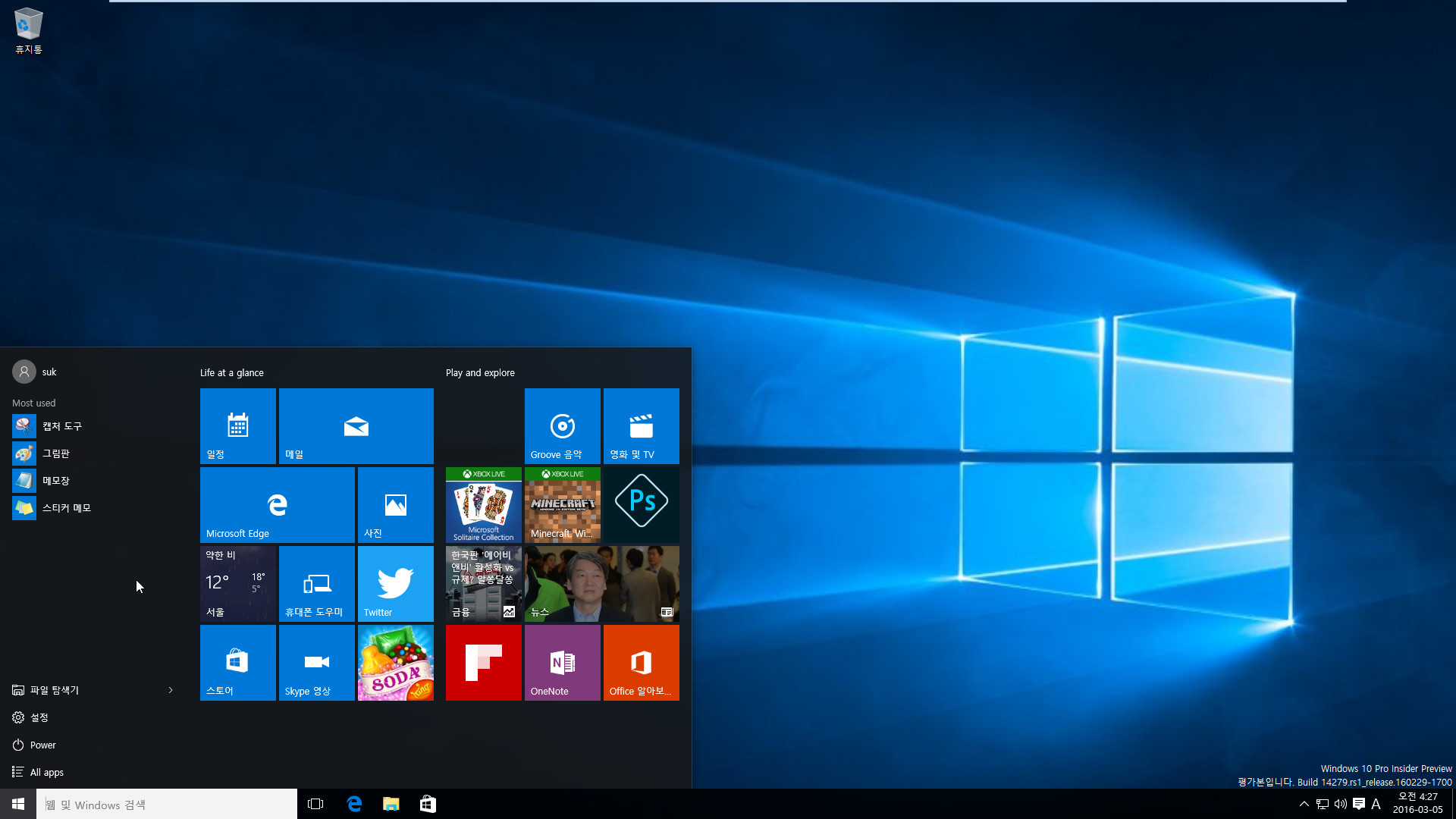Open 캘린더 (Calendar) tile
The width and height of the screenshot is (1456, 819).
coord(237,425)
